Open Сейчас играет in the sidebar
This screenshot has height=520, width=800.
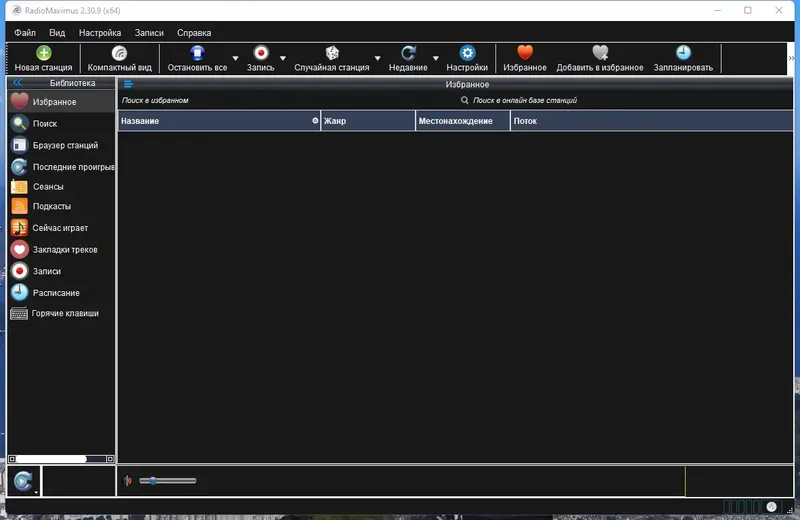[x=61, y=228]
